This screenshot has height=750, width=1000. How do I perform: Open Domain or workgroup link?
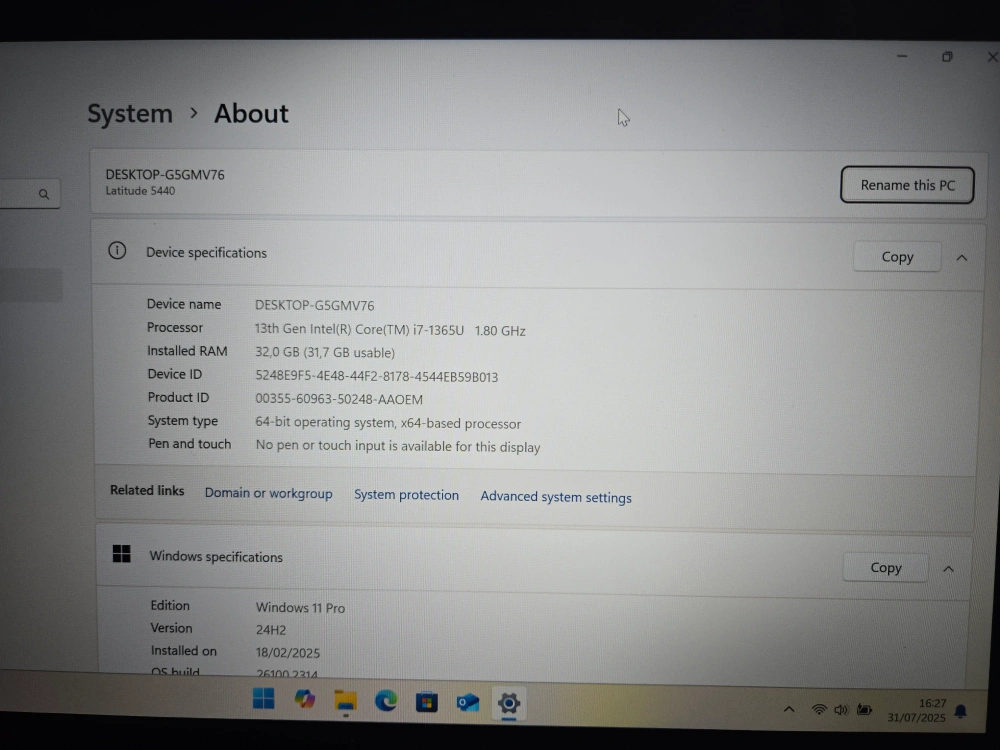(x=268, y=494)
